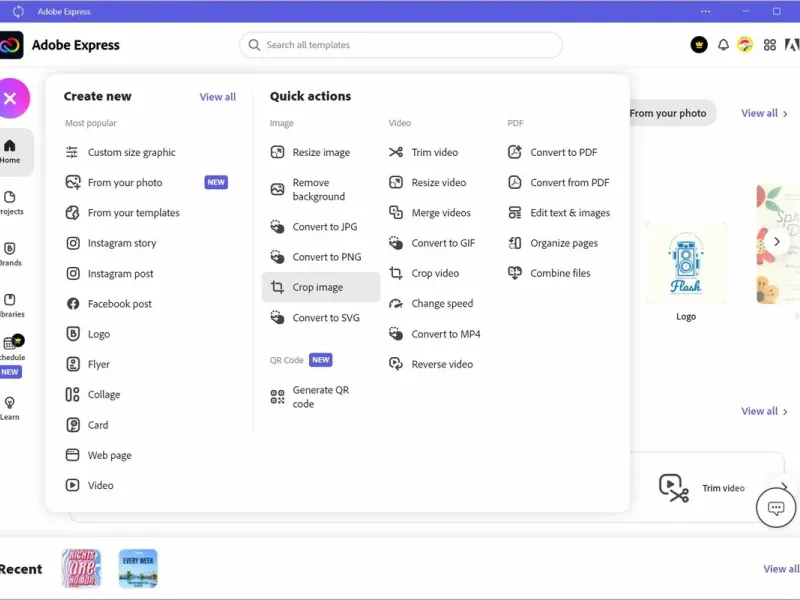Image resolution: width=800 pixels, height=600 pixels.
Task: Click the Logo icon in Create new
Action: click(73, 334)
